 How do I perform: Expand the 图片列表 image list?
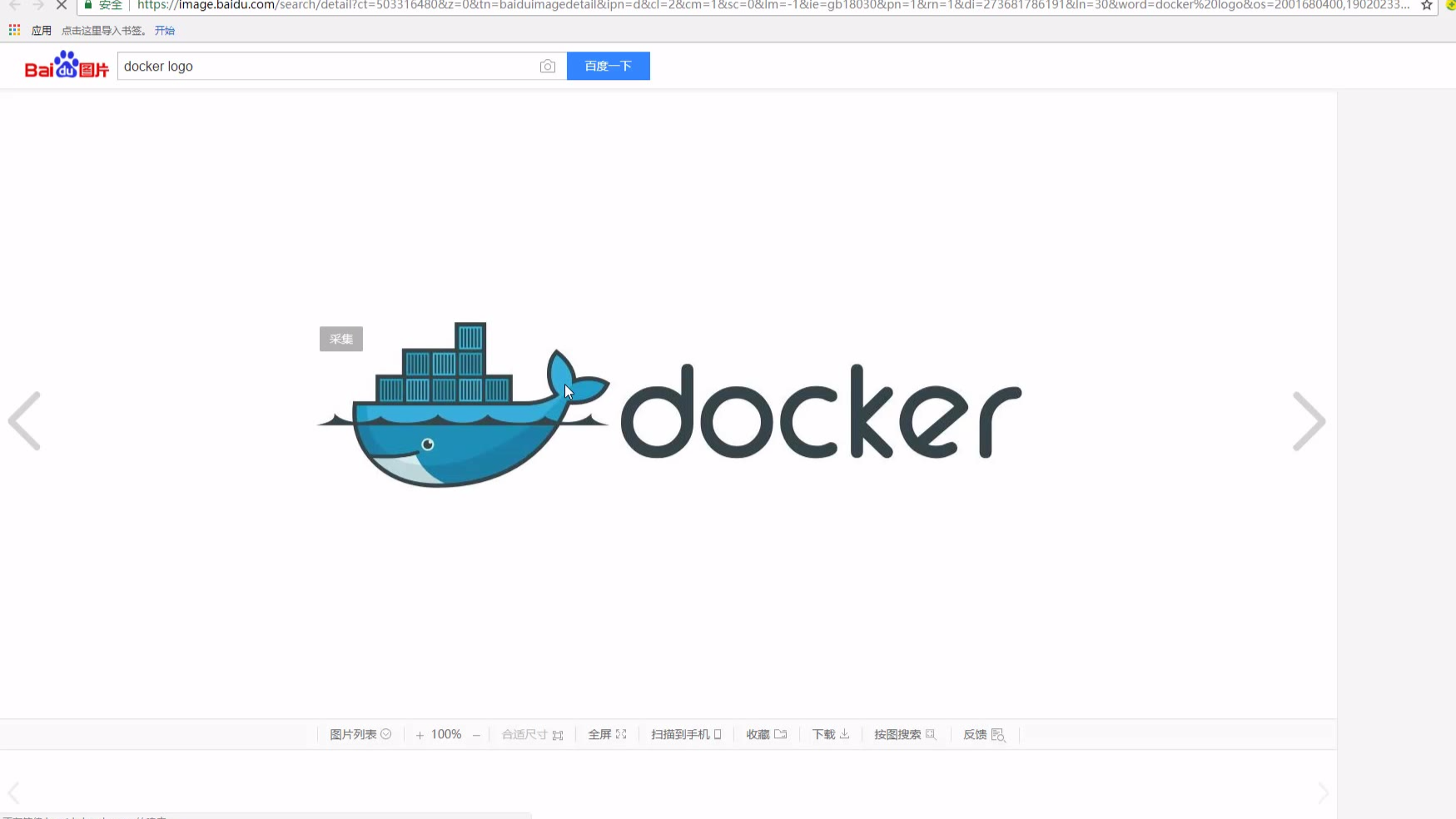360,734
